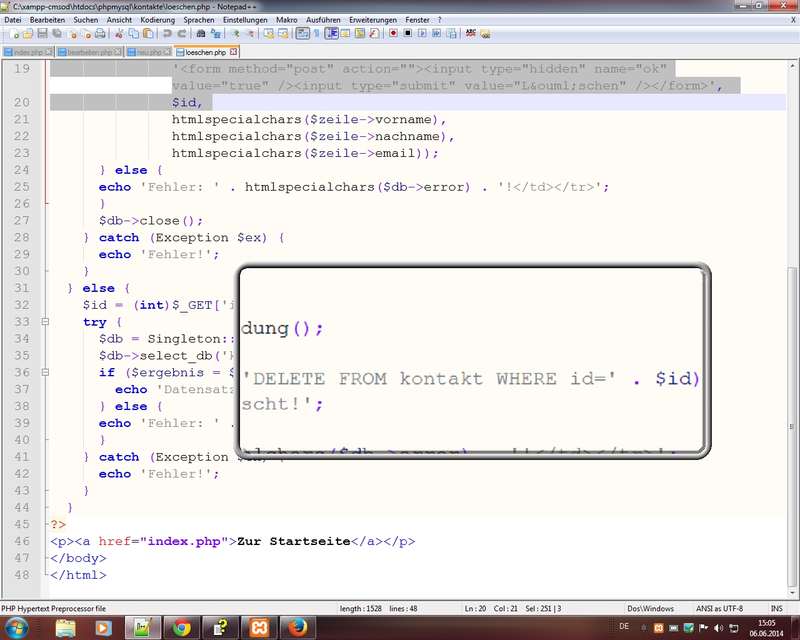Switch to the index.php tab
Image resolution: width=800 pixels, height=640 pixels.
pyautogui.click(x=28, y=52)
